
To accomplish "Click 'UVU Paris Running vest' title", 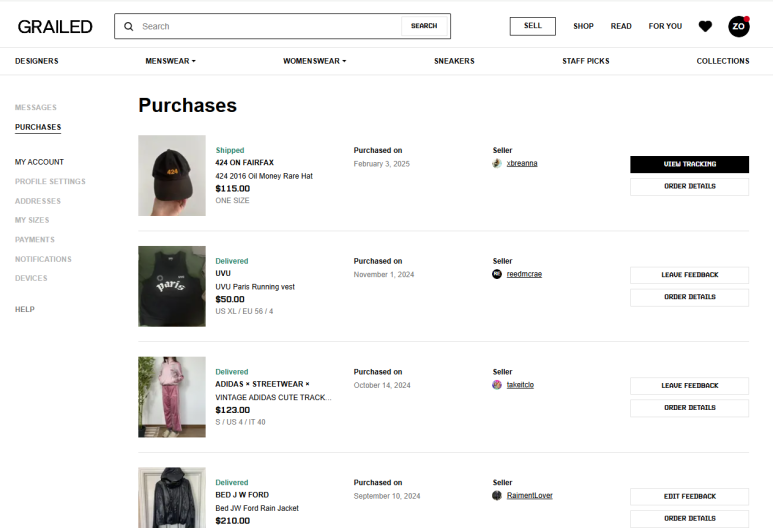I will [255, 287].
